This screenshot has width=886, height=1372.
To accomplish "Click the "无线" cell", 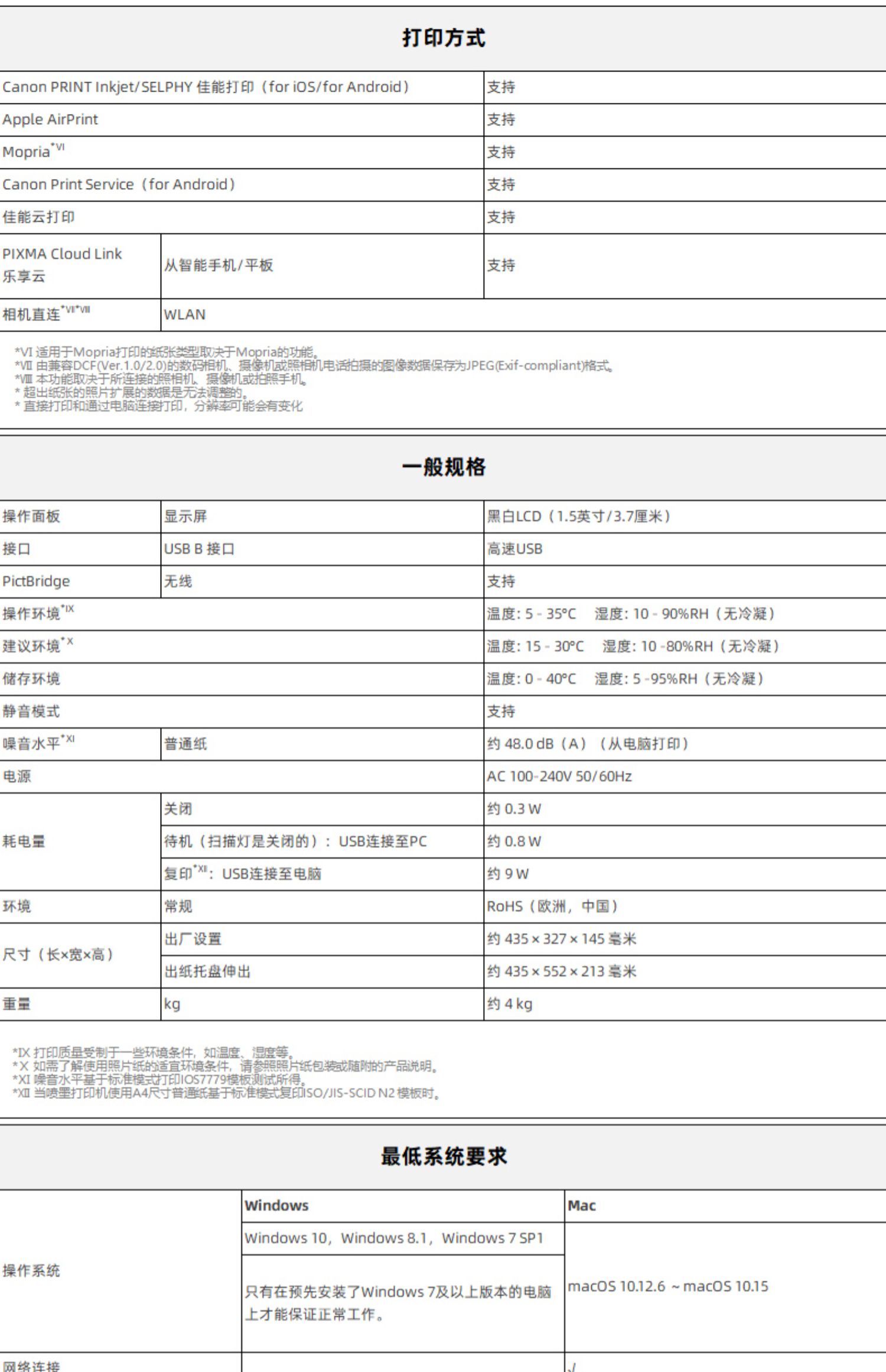I will tap(178, 582).
